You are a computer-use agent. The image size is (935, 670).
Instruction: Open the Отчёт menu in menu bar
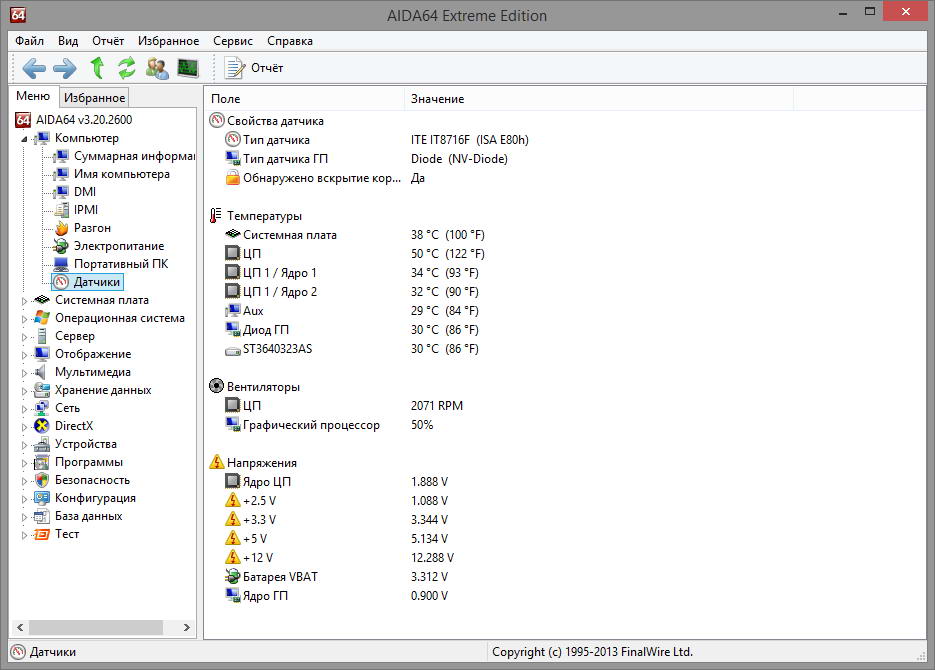pos(108,41)
